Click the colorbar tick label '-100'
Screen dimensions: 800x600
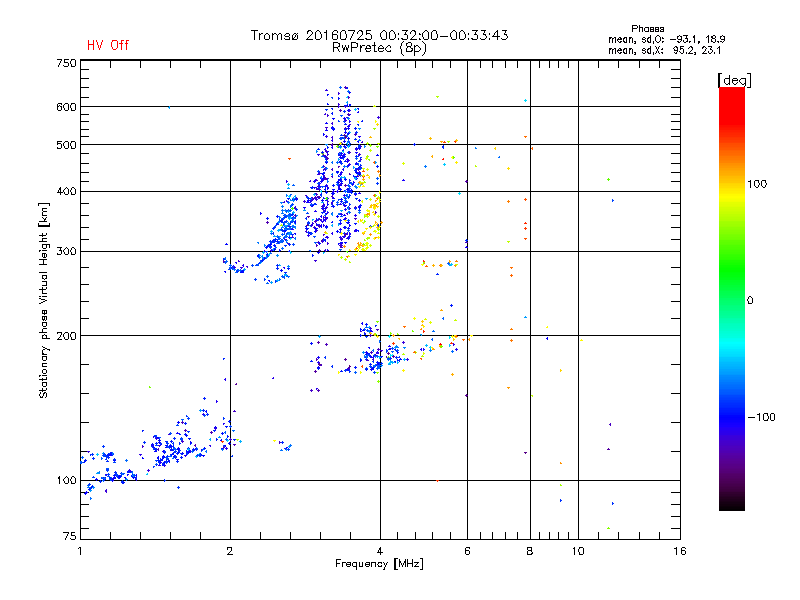761,417
